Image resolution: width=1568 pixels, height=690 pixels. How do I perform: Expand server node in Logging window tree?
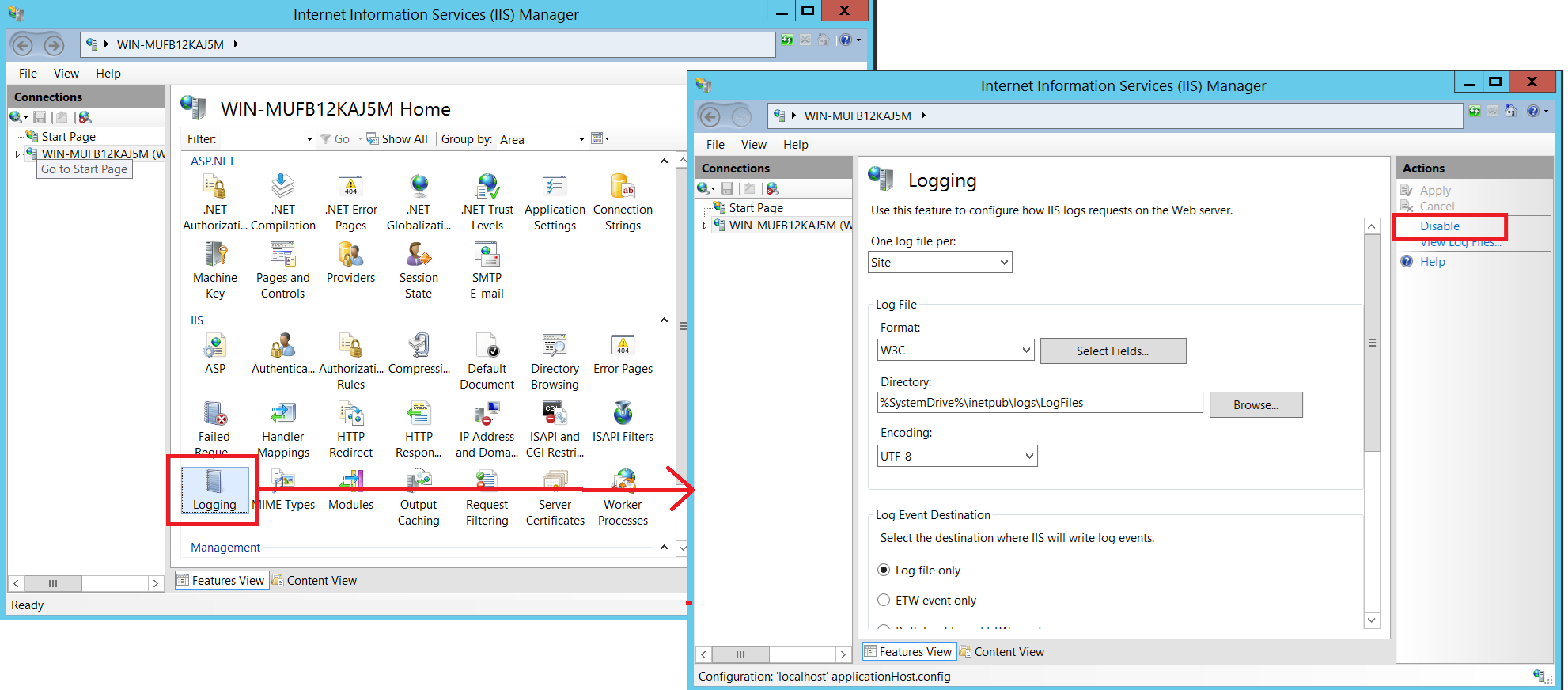(x=705, y=226)
